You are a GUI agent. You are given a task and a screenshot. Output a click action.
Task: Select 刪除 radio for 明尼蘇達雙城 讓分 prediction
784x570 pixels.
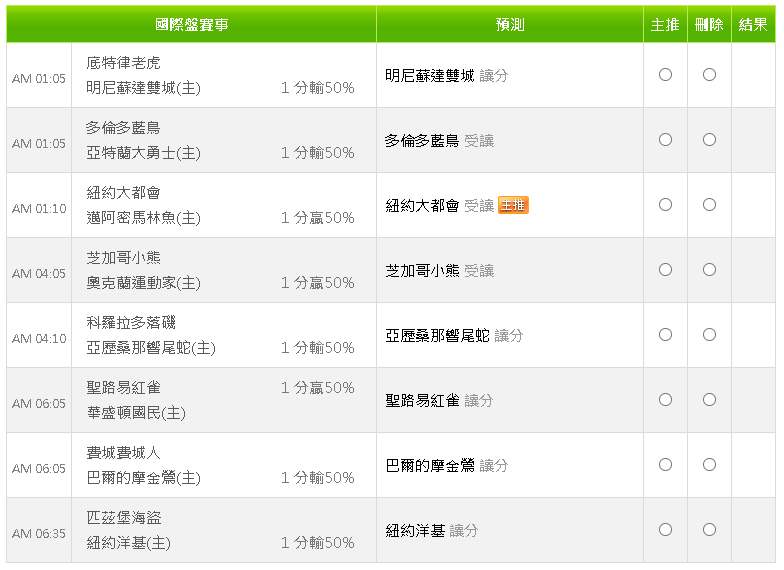(709, 75)
